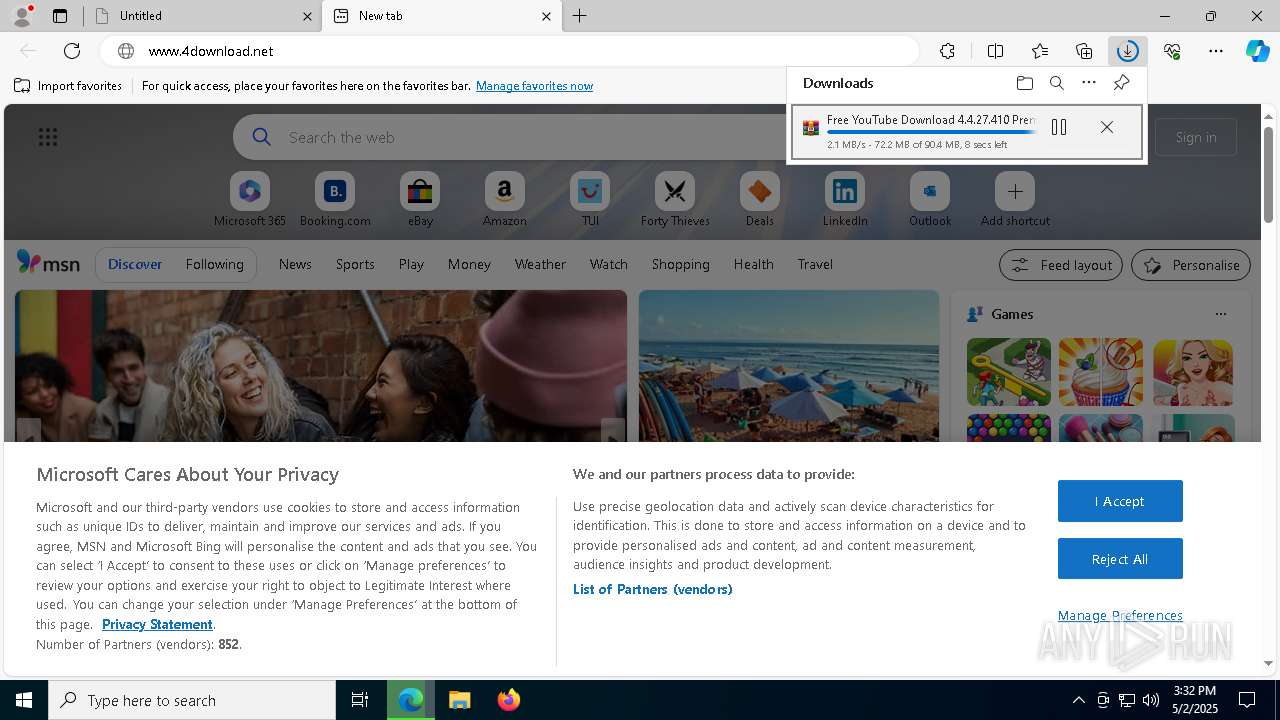Viewport: 1280px width, 720px height.
Task: Open the Manage Preferences link
Action: tap(1120, 615)
